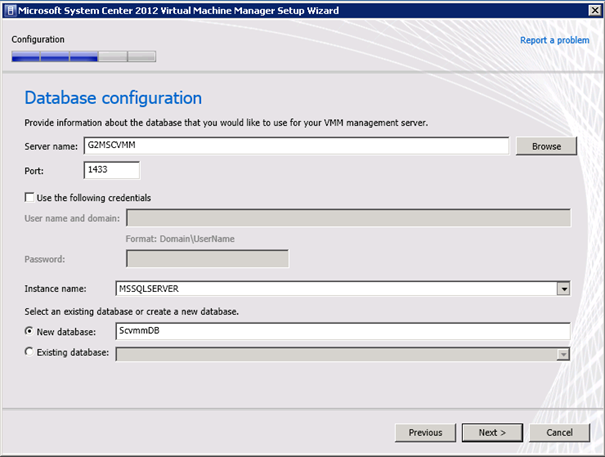Click the Database configuration heading

coord(113,98)
